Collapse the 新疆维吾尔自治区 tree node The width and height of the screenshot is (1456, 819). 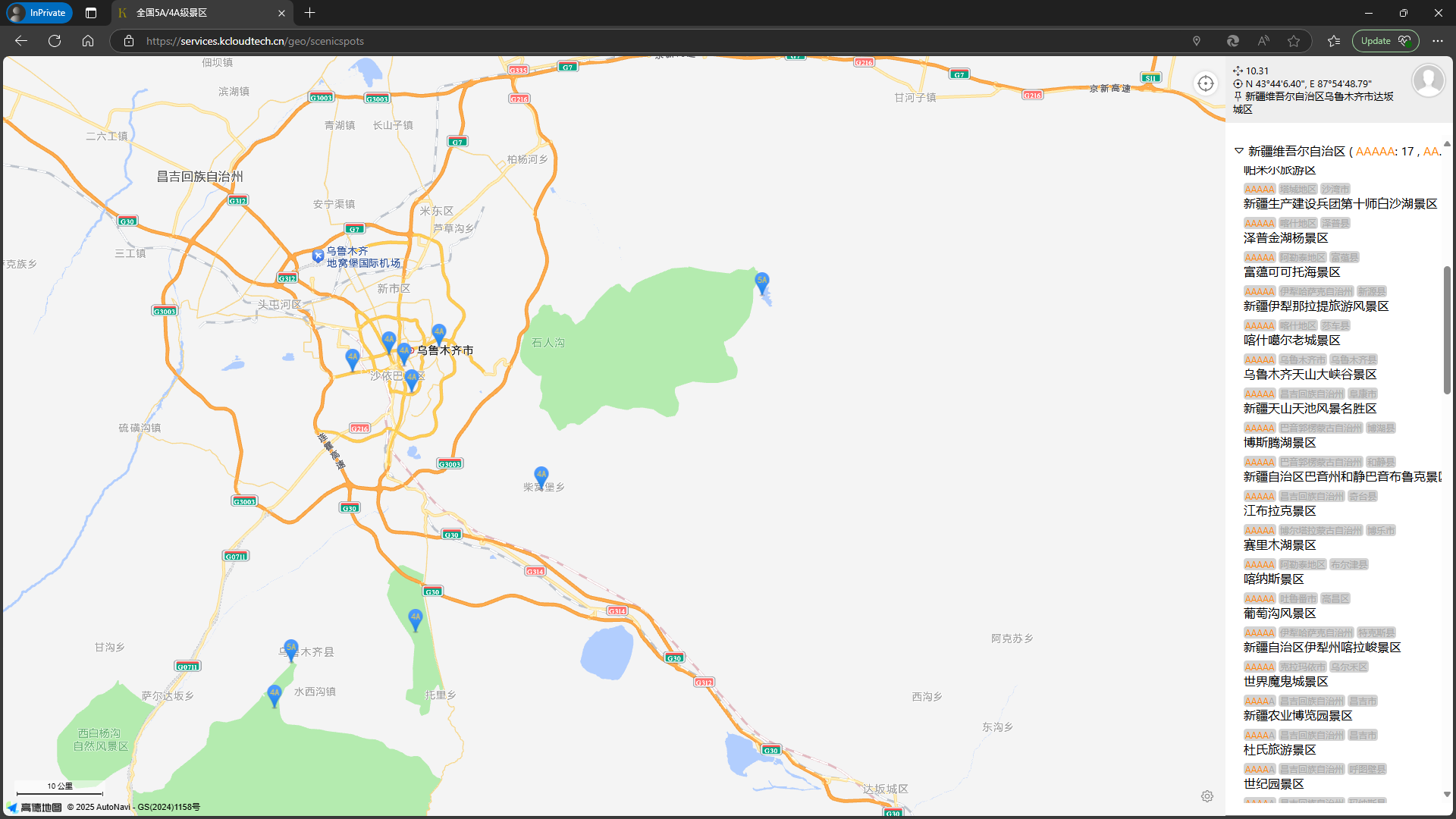click(x=1239, y=151)
